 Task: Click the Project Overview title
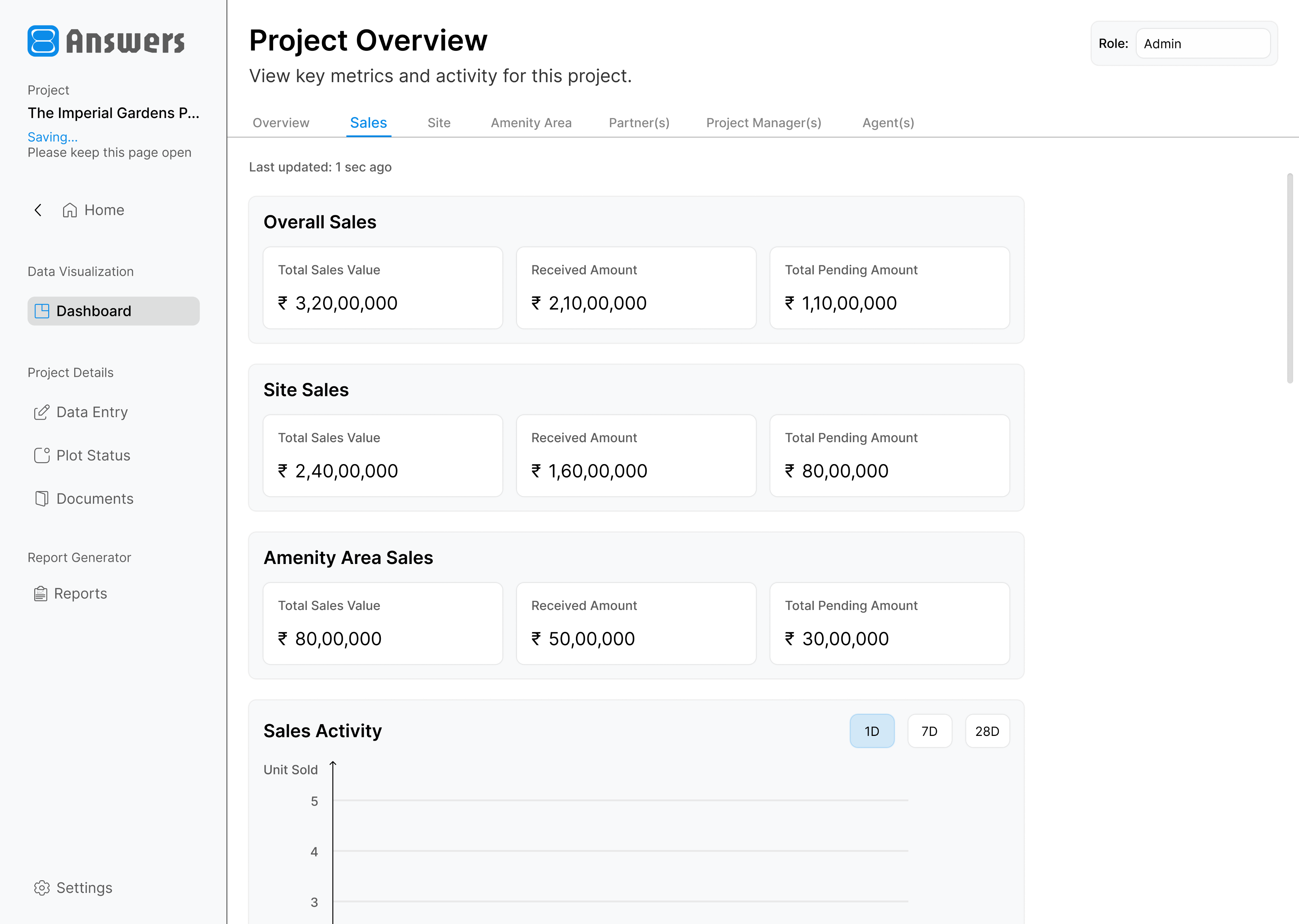point(369,40)
